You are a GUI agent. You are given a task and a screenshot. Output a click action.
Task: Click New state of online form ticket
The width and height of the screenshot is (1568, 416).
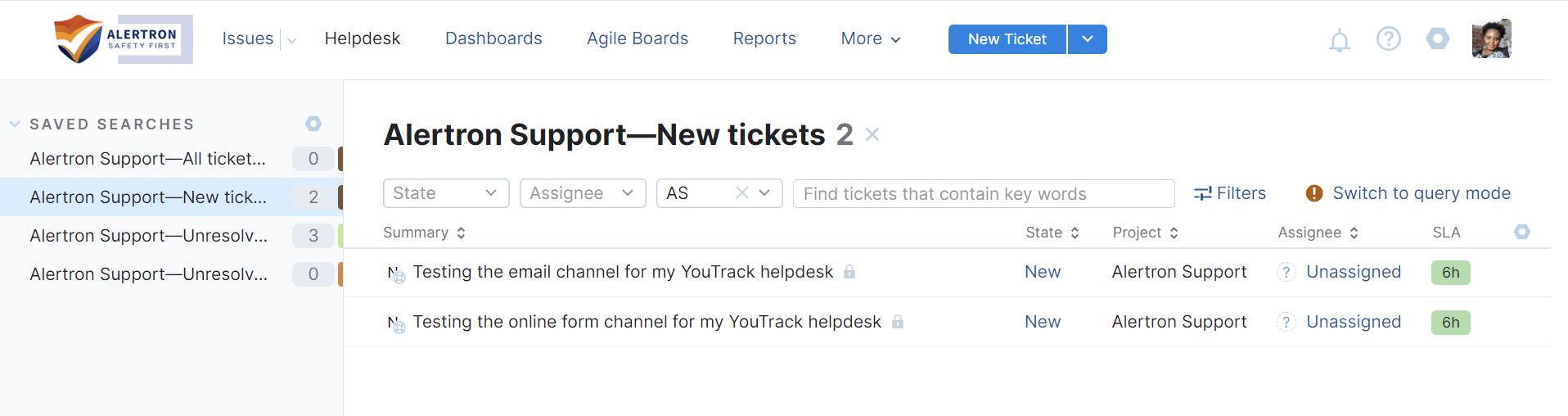point(1043,322)
